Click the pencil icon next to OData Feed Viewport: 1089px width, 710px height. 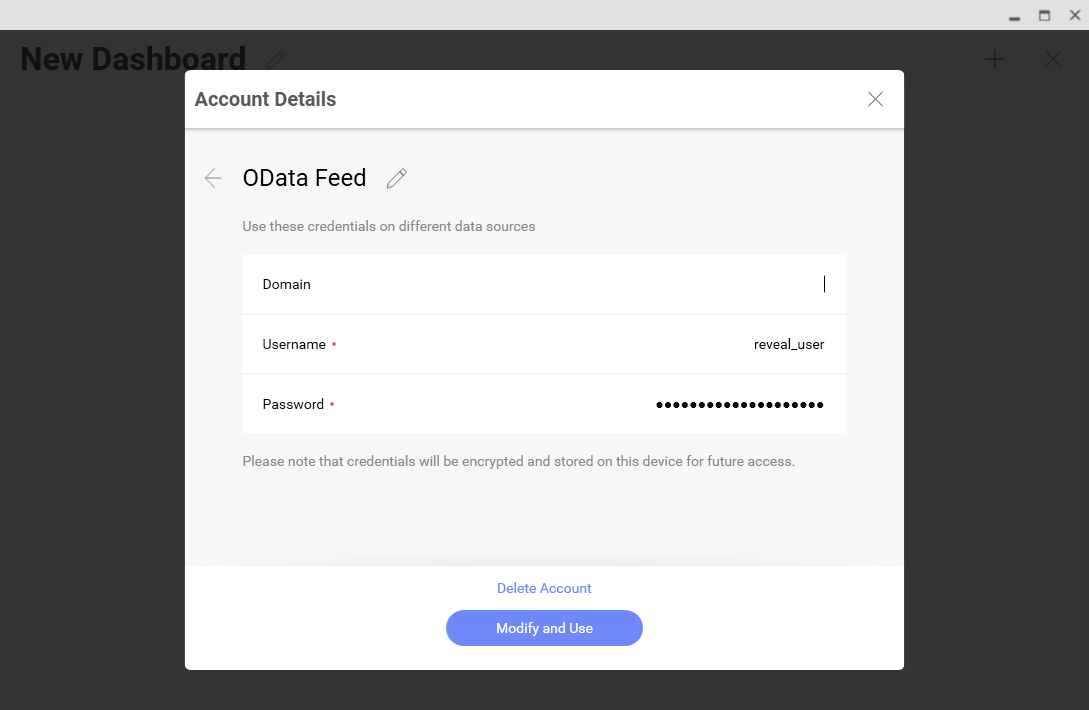(397, 178)
